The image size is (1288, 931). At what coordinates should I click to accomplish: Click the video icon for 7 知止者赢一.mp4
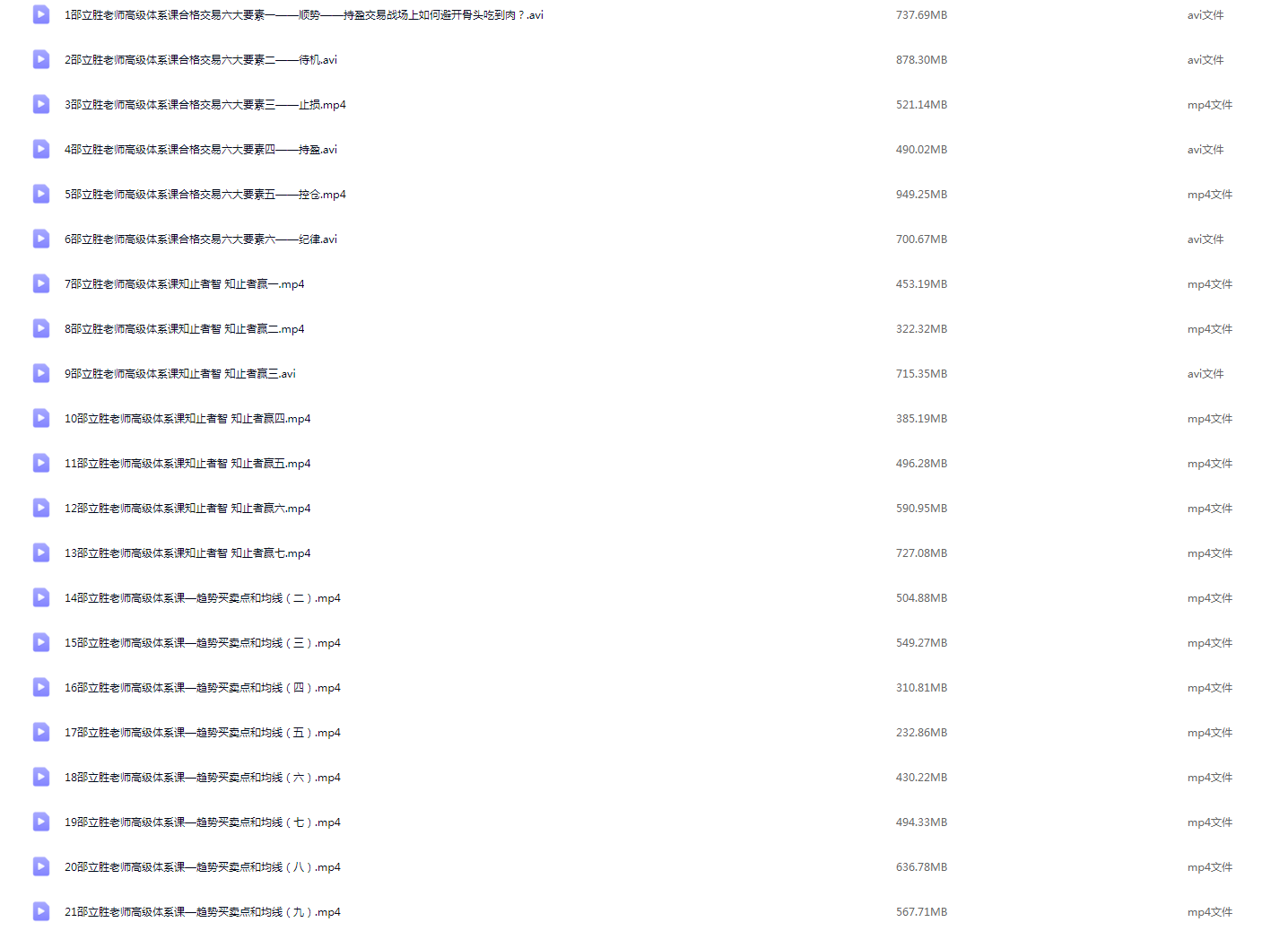(x=41, y=283)
